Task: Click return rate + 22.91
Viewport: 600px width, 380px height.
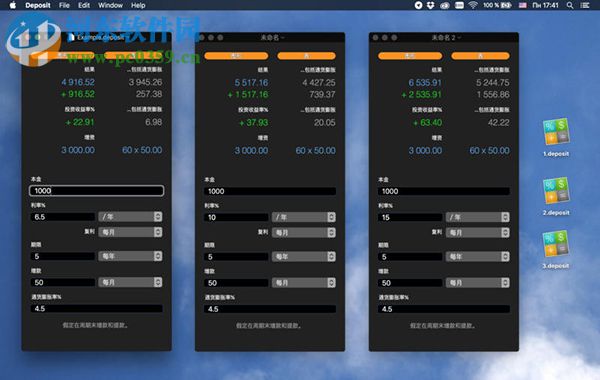Action: tap(80, 122)
